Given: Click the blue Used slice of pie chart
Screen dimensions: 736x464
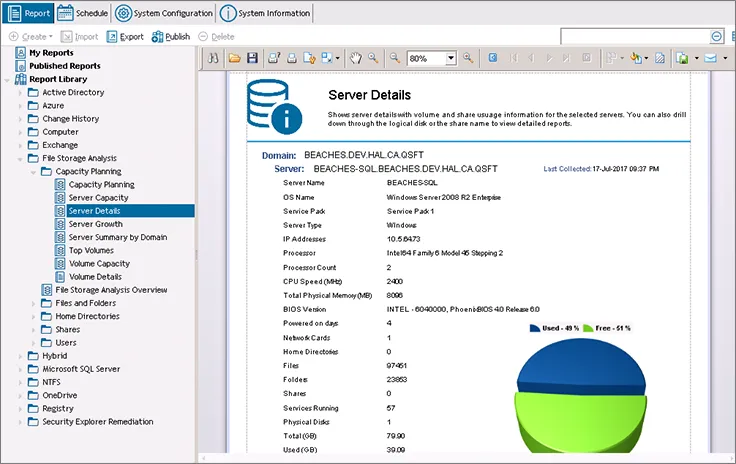Looking at the screenshot, I should point(581,366).
